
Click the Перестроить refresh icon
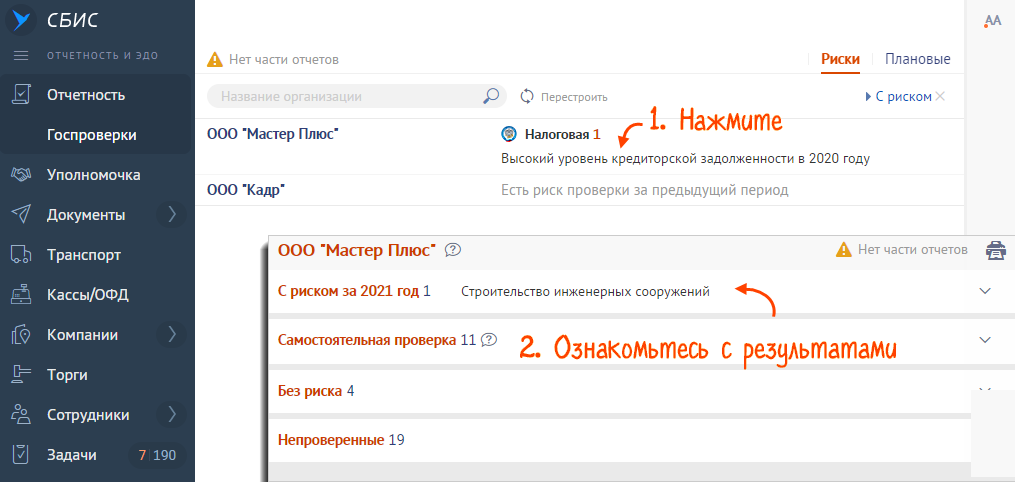(x=528, y=97)
